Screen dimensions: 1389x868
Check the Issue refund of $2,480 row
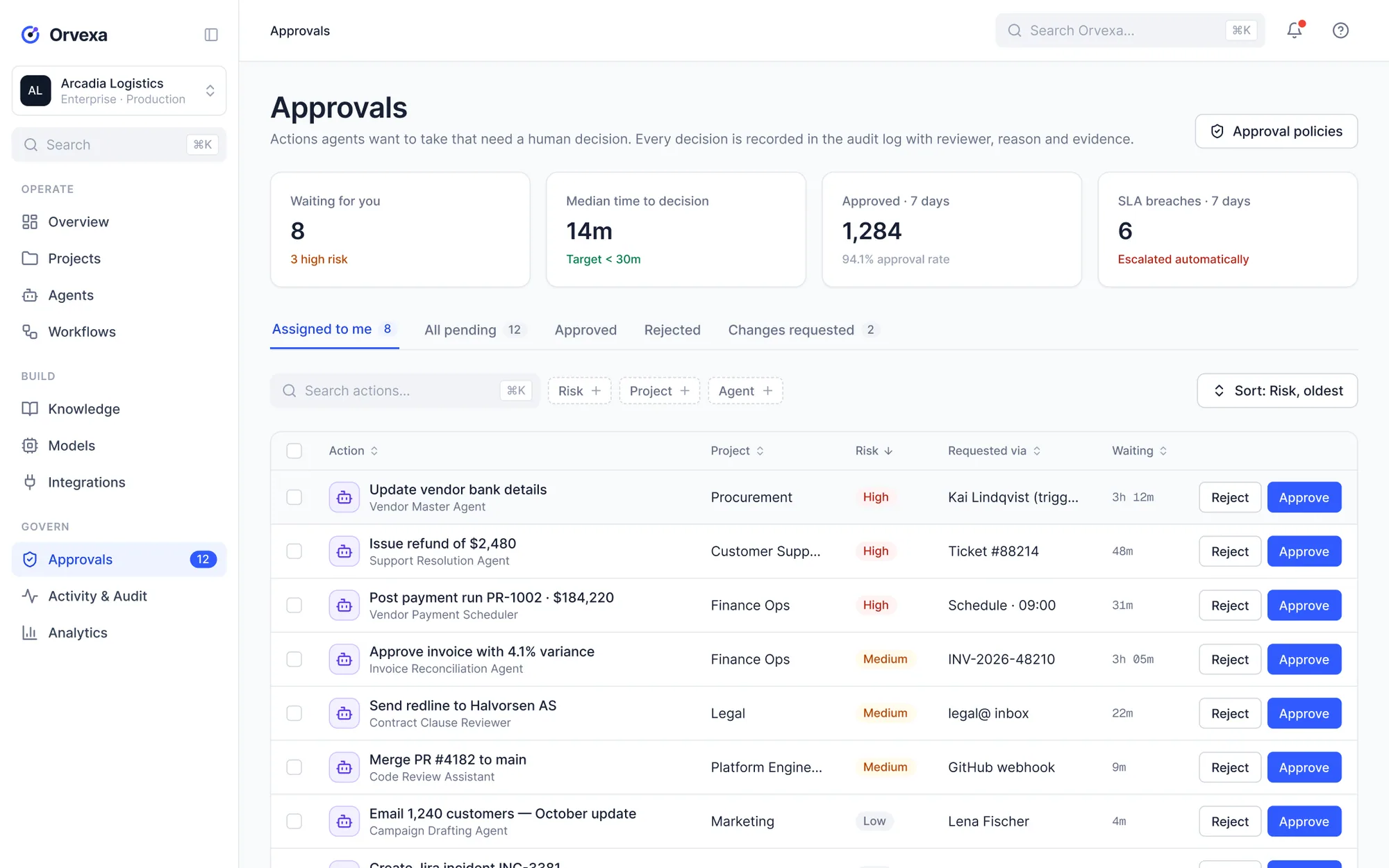(x=294, y=551)
